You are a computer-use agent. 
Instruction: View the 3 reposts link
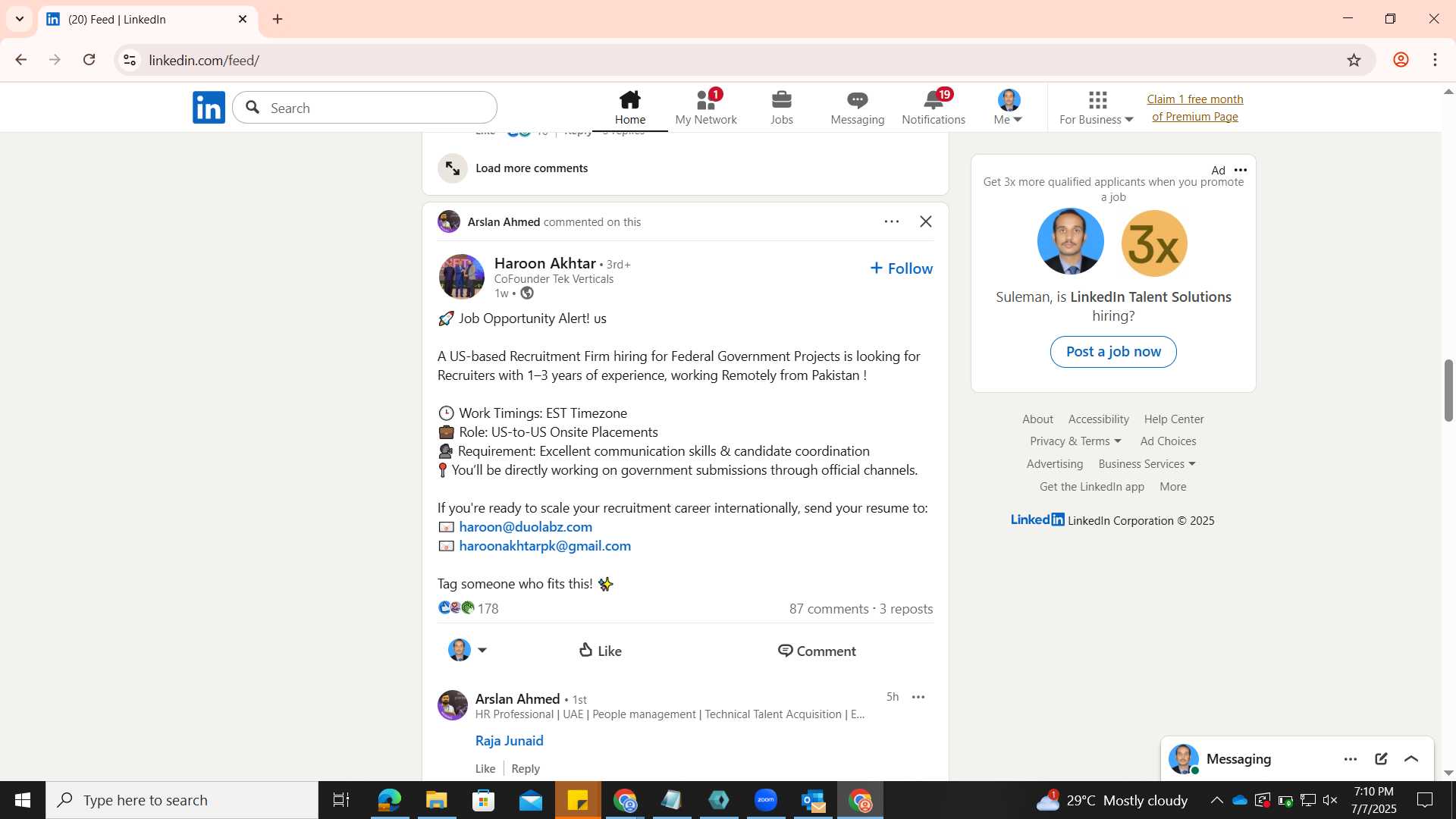coord(906,609)
